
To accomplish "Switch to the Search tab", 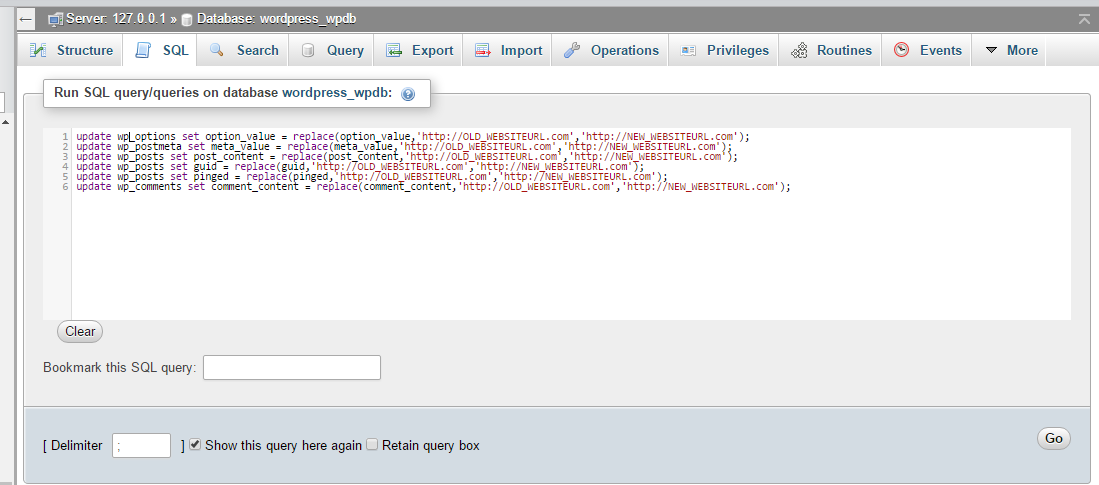I will coord(243,50).
